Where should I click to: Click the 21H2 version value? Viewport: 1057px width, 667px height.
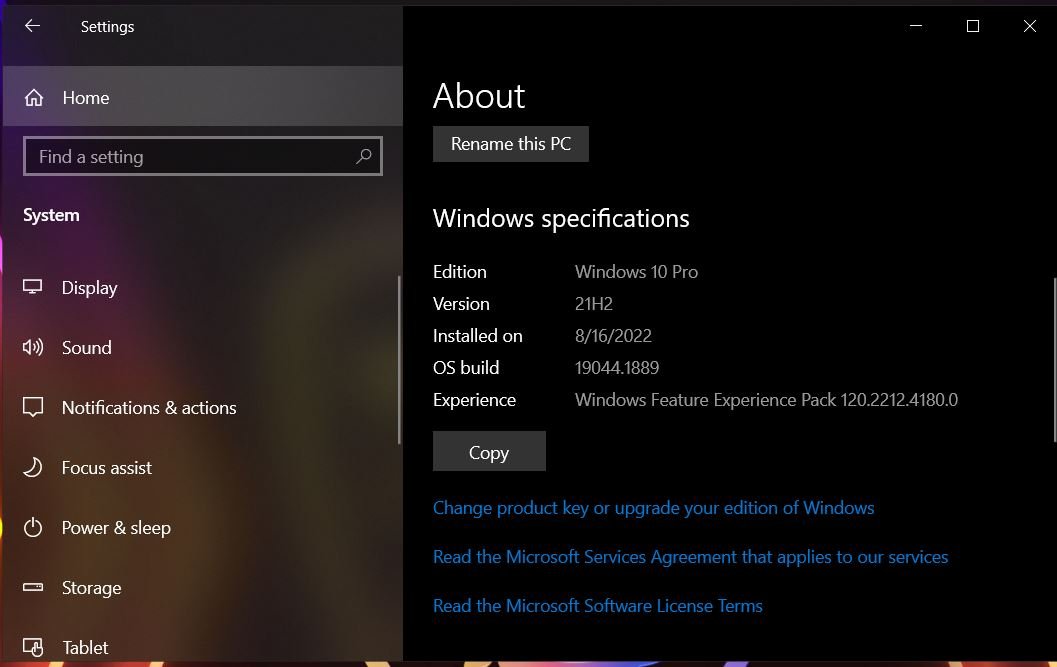pos(593,303)
